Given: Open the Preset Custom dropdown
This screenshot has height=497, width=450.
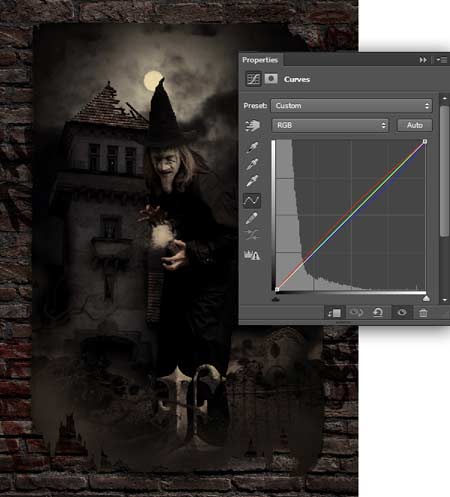Looking at the screenshot, I should point(351,106).
